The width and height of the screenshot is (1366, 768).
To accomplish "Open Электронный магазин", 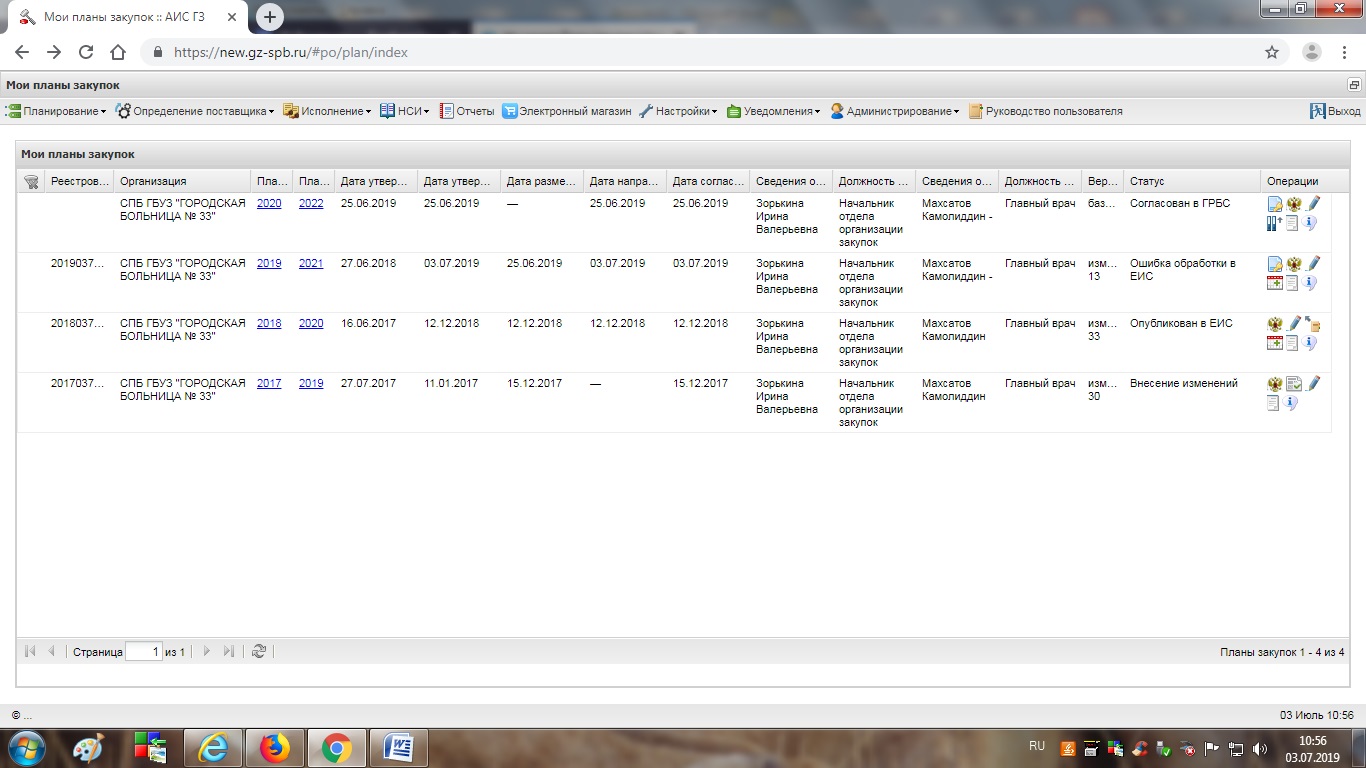I will (567, 111).
